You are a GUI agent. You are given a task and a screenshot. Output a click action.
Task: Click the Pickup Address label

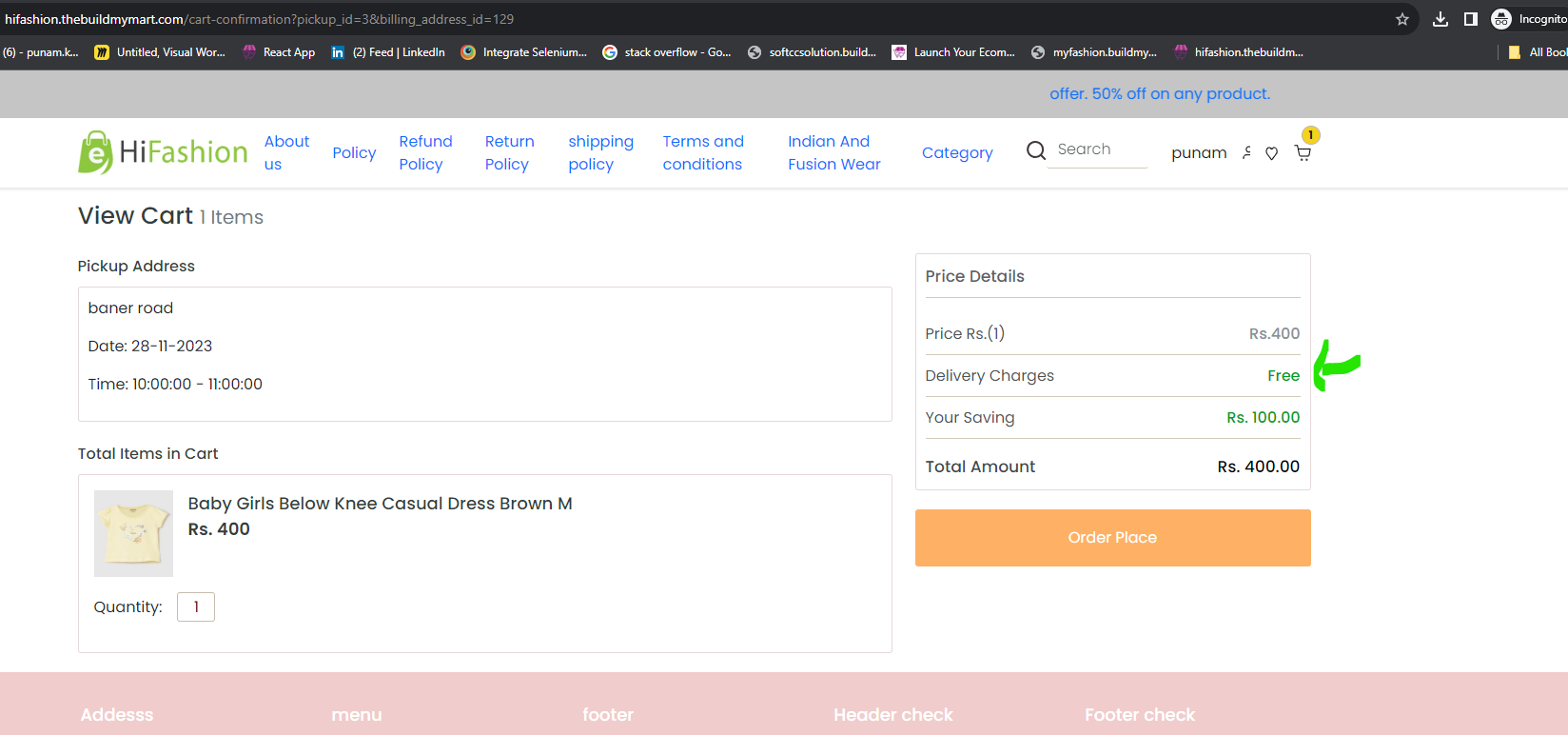pyautogui.click(x=136, y=267)
